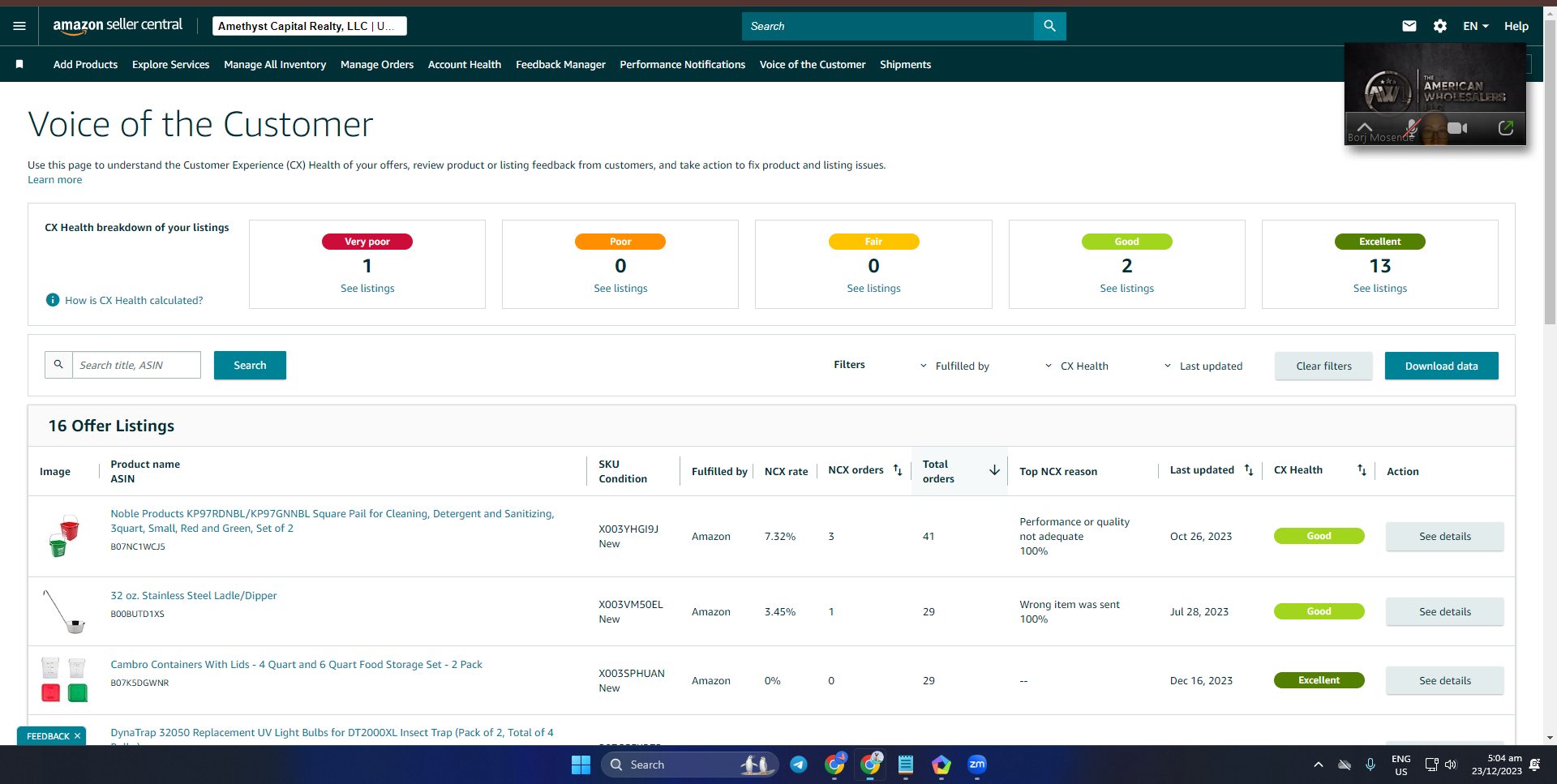The width and height of the screenshot is (1557, 784).
Task: Open Explore Services menu item
Action: pyautogui.click(x=170, y=64)
